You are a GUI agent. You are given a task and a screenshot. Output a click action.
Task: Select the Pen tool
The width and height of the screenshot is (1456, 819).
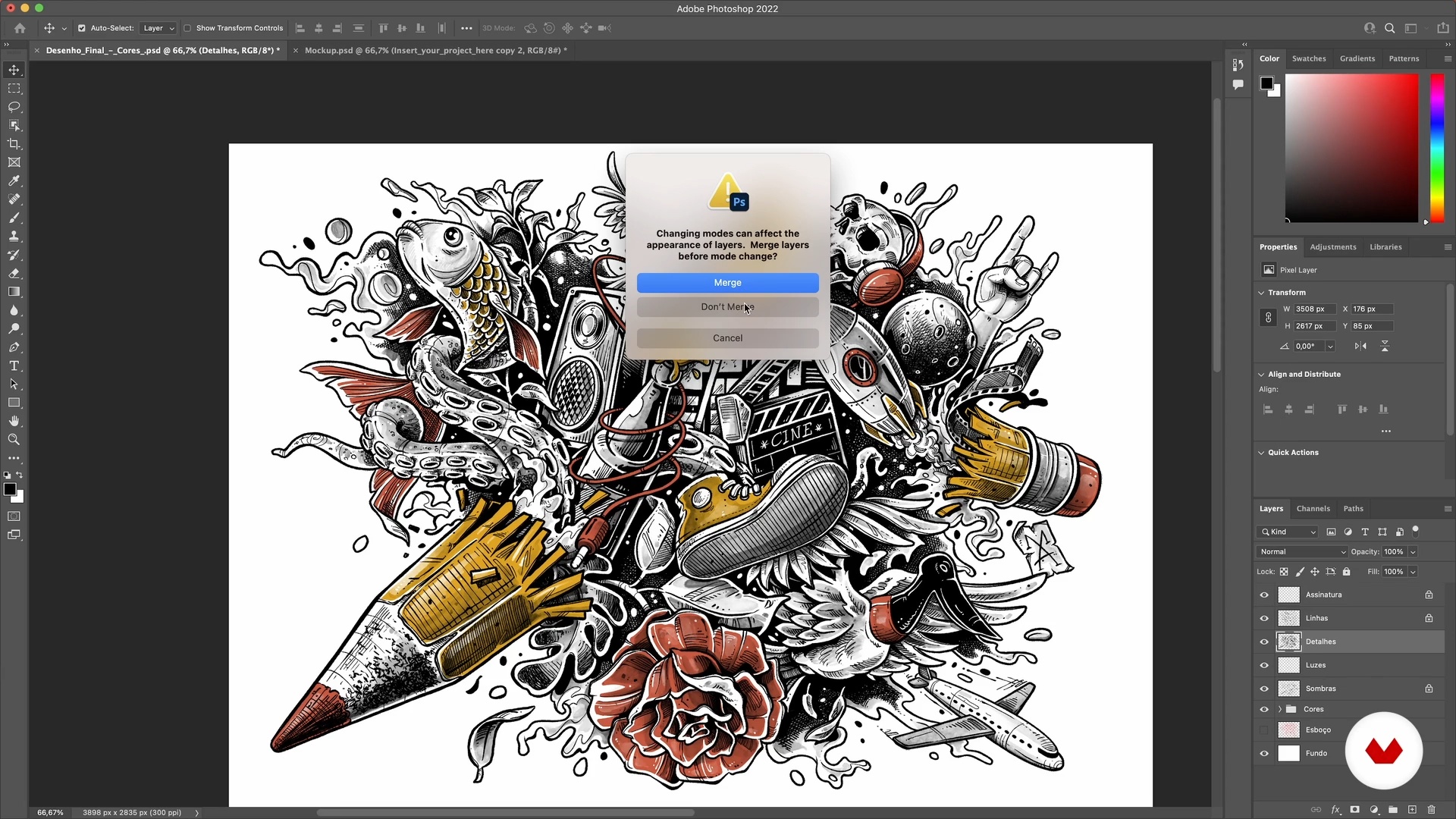(x=14, y=347)
